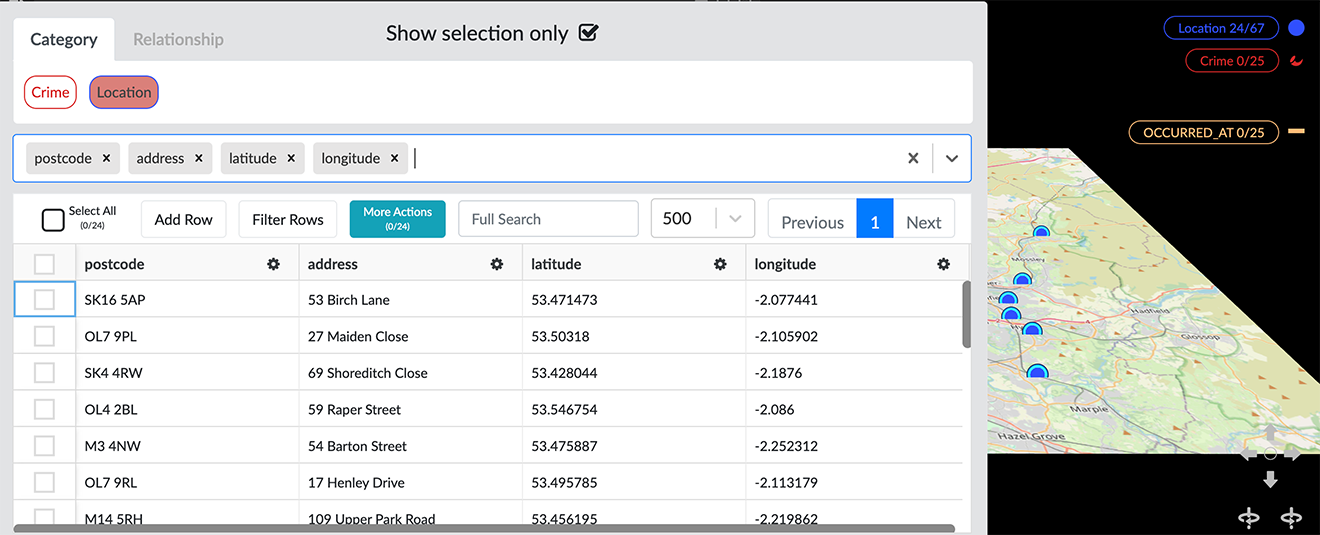Click the rotate right view icon
The image size is (1320, 535).
click(x=1291, y=517)
